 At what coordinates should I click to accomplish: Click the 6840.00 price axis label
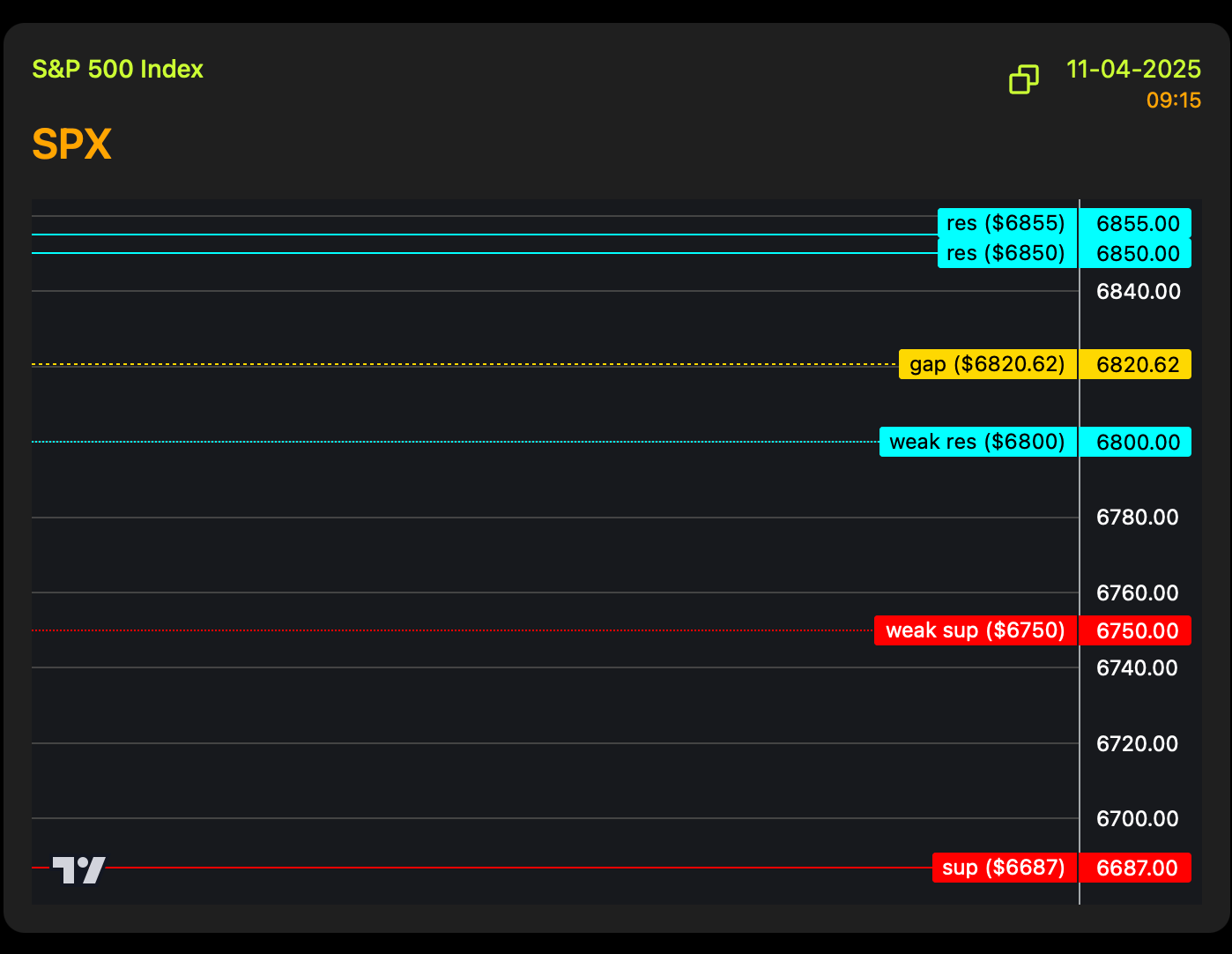tap(1138, 291)
